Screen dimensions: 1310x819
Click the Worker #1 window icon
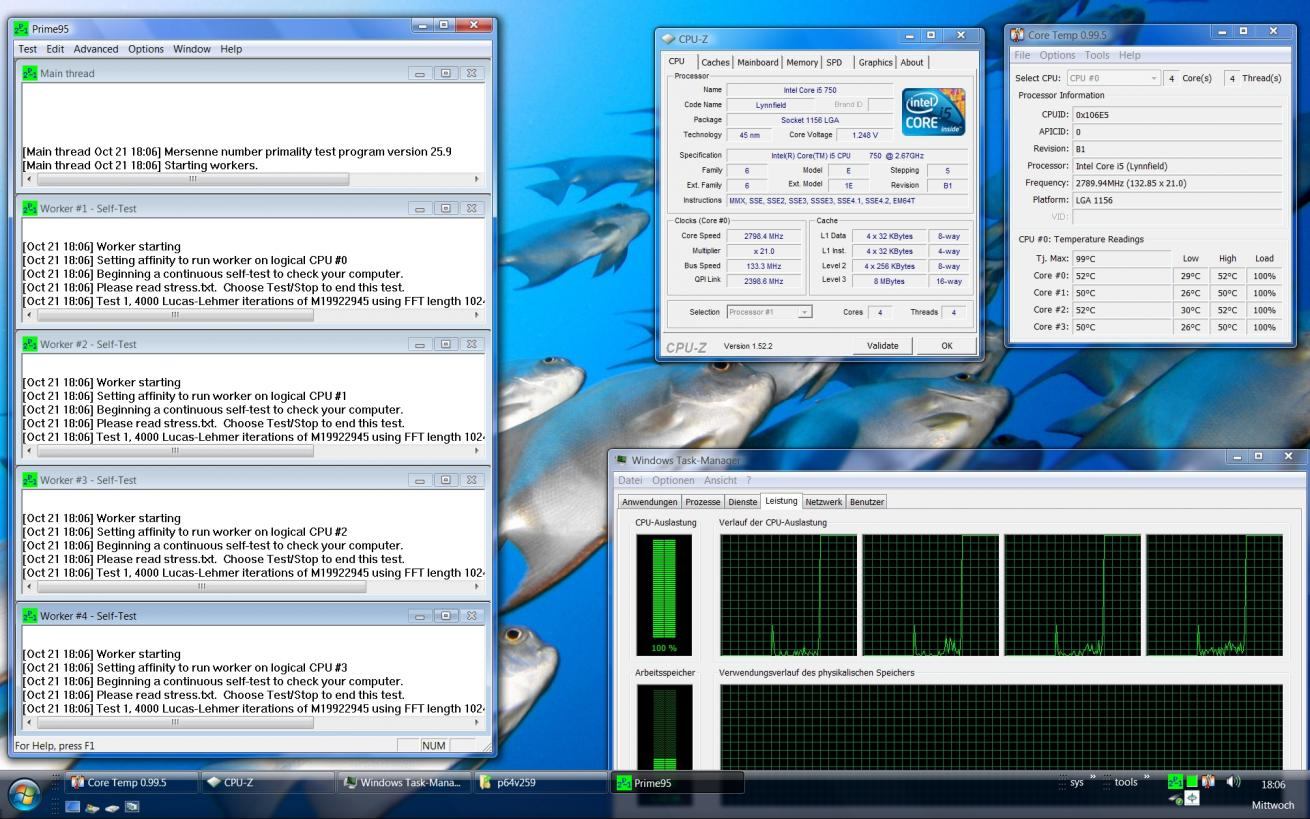tap(29, 208)
